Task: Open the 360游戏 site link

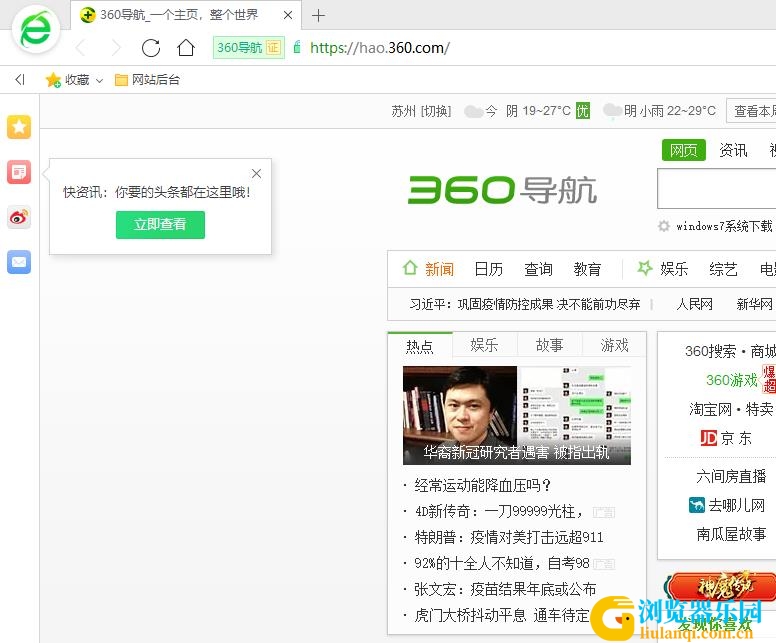Action: pos(732,380)
